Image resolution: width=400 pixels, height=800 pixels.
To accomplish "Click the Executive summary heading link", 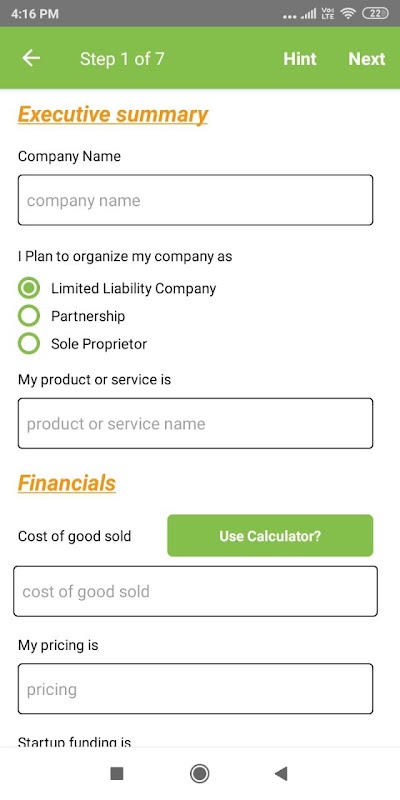I will pyautogui.click(x=113, y=114).
